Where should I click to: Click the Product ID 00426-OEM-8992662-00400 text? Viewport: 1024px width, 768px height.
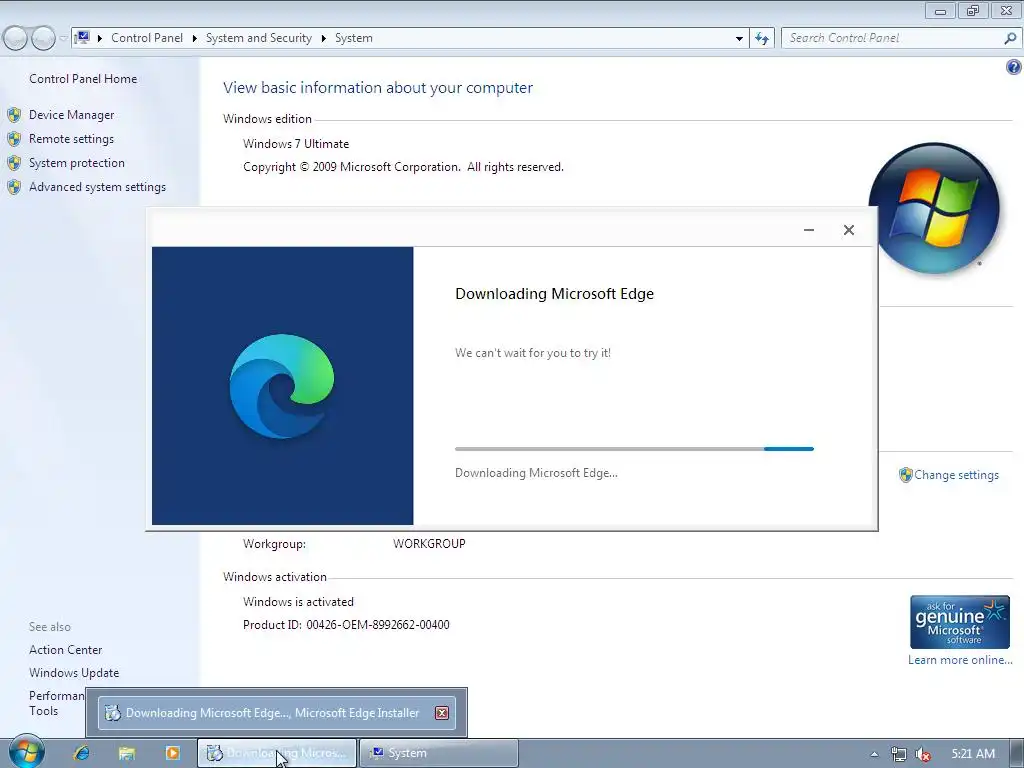click(x=346, y=625)
